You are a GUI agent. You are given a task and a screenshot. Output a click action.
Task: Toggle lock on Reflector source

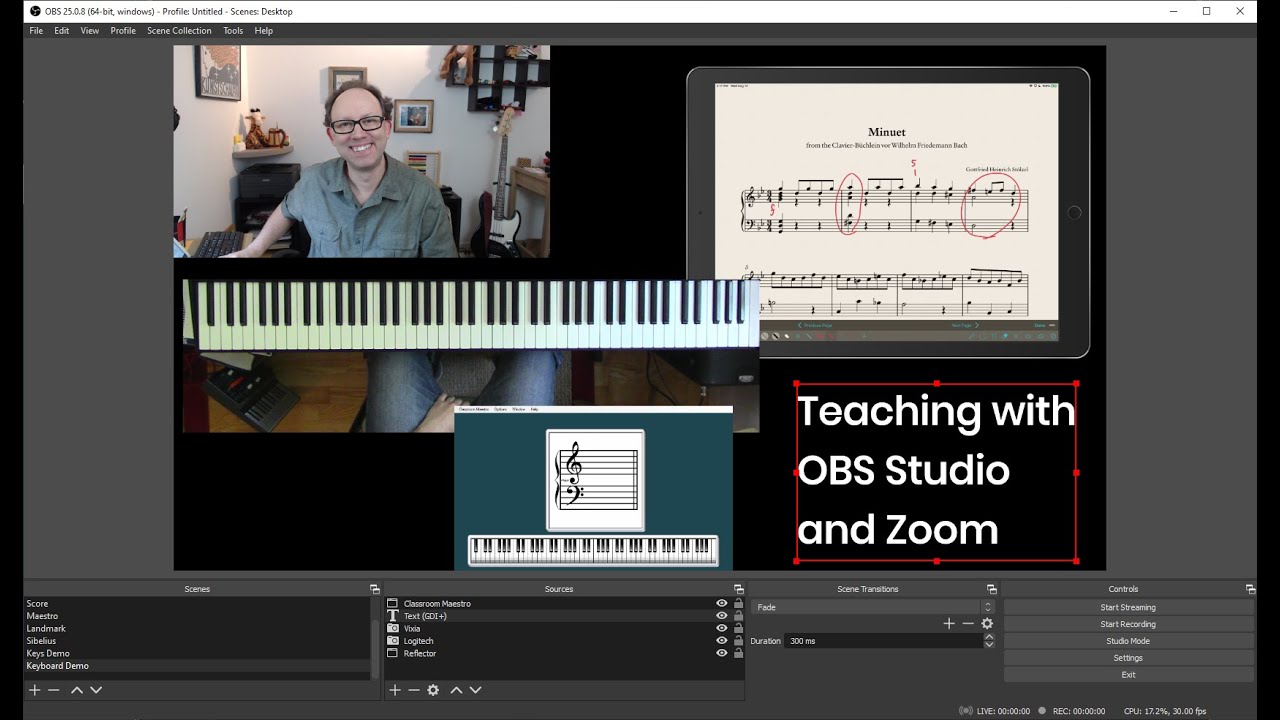tap(738, 653)
